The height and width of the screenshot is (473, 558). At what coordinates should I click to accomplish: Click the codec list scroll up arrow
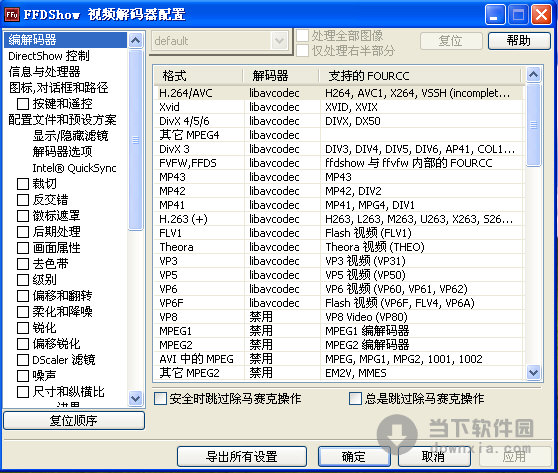[x=533, y=74]
